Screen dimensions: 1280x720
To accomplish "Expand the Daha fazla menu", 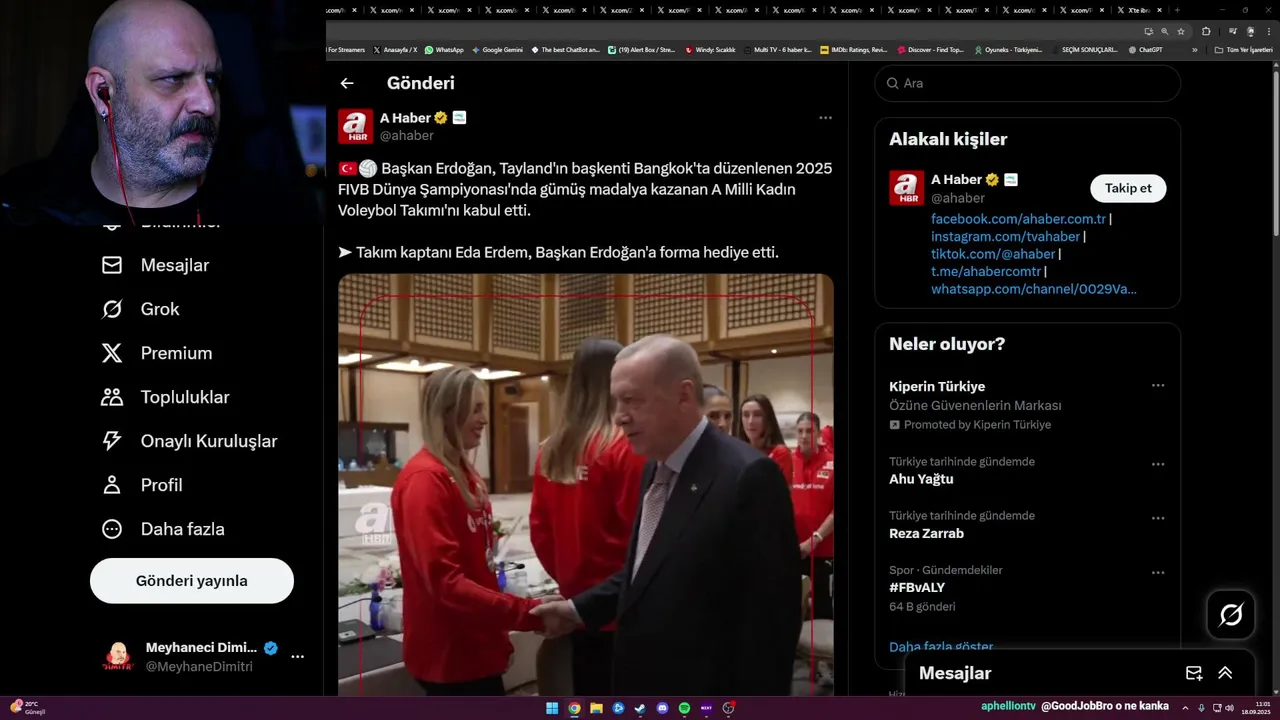I will 163,529.
